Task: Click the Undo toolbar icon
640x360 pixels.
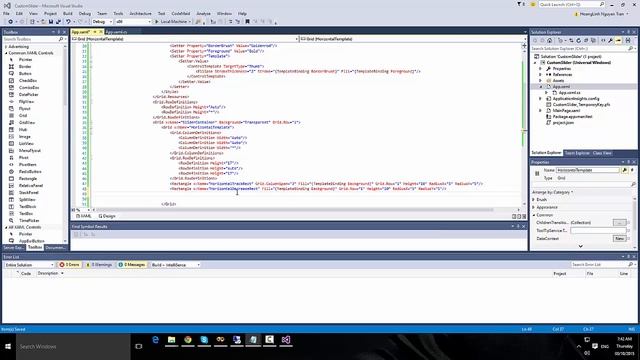Action: tap(68, 22)
